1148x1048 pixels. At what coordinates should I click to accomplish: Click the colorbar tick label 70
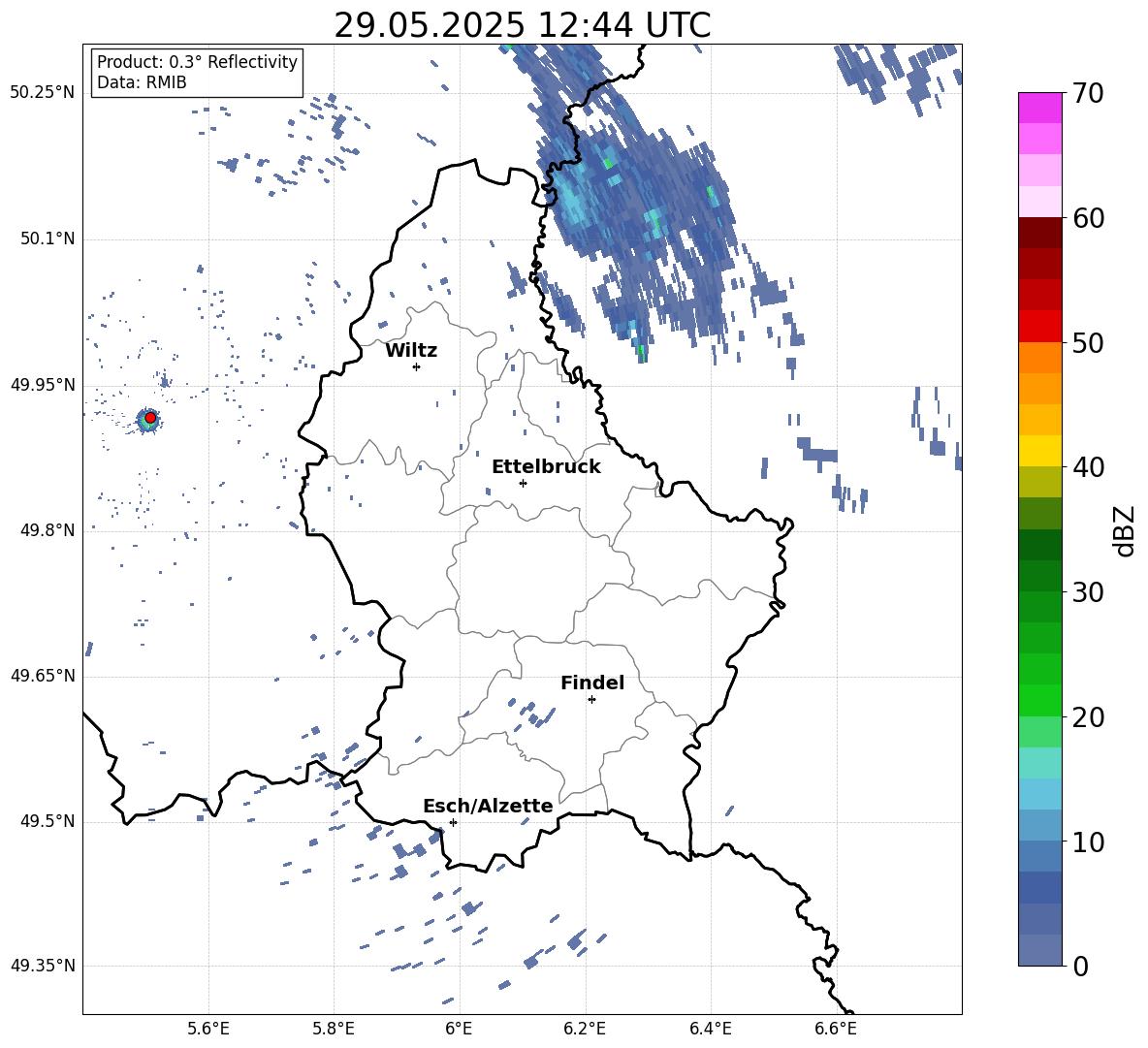(1088, 94)
